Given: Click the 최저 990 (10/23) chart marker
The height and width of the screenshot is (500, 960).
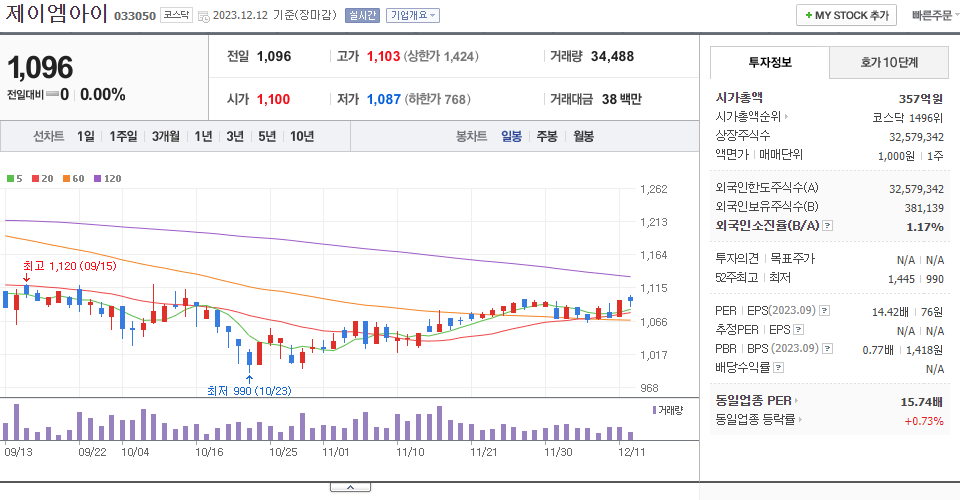Looking at the screenshot, I should (x=249, y=390).
